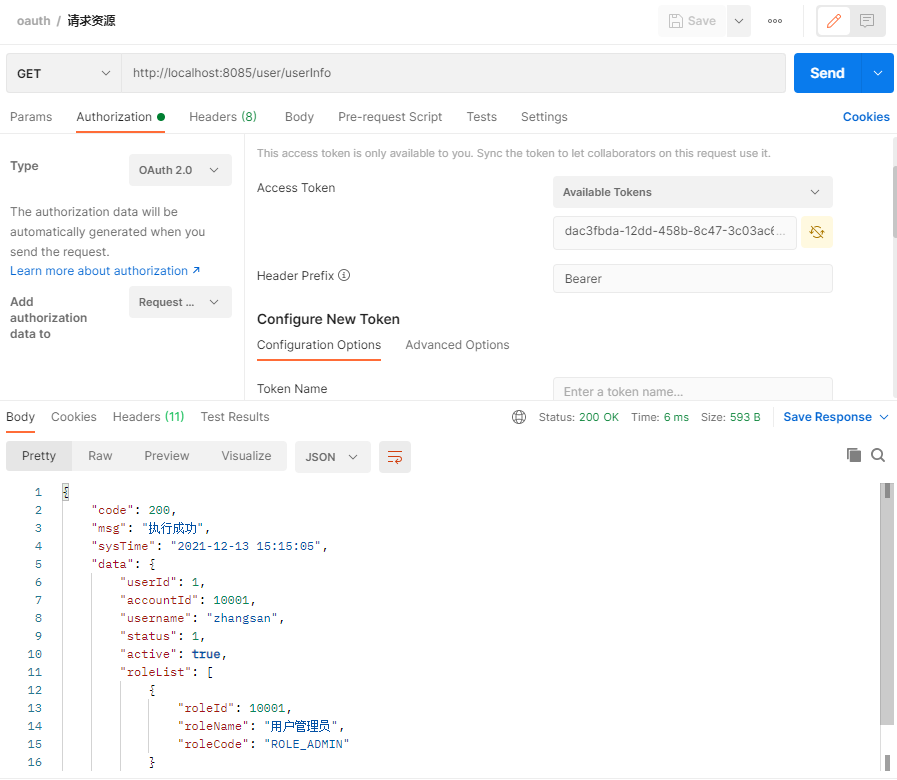Open the Advanced Options tab
This screenshot has height=780, width=897.
pyautogui.click(x=457, y=345)
